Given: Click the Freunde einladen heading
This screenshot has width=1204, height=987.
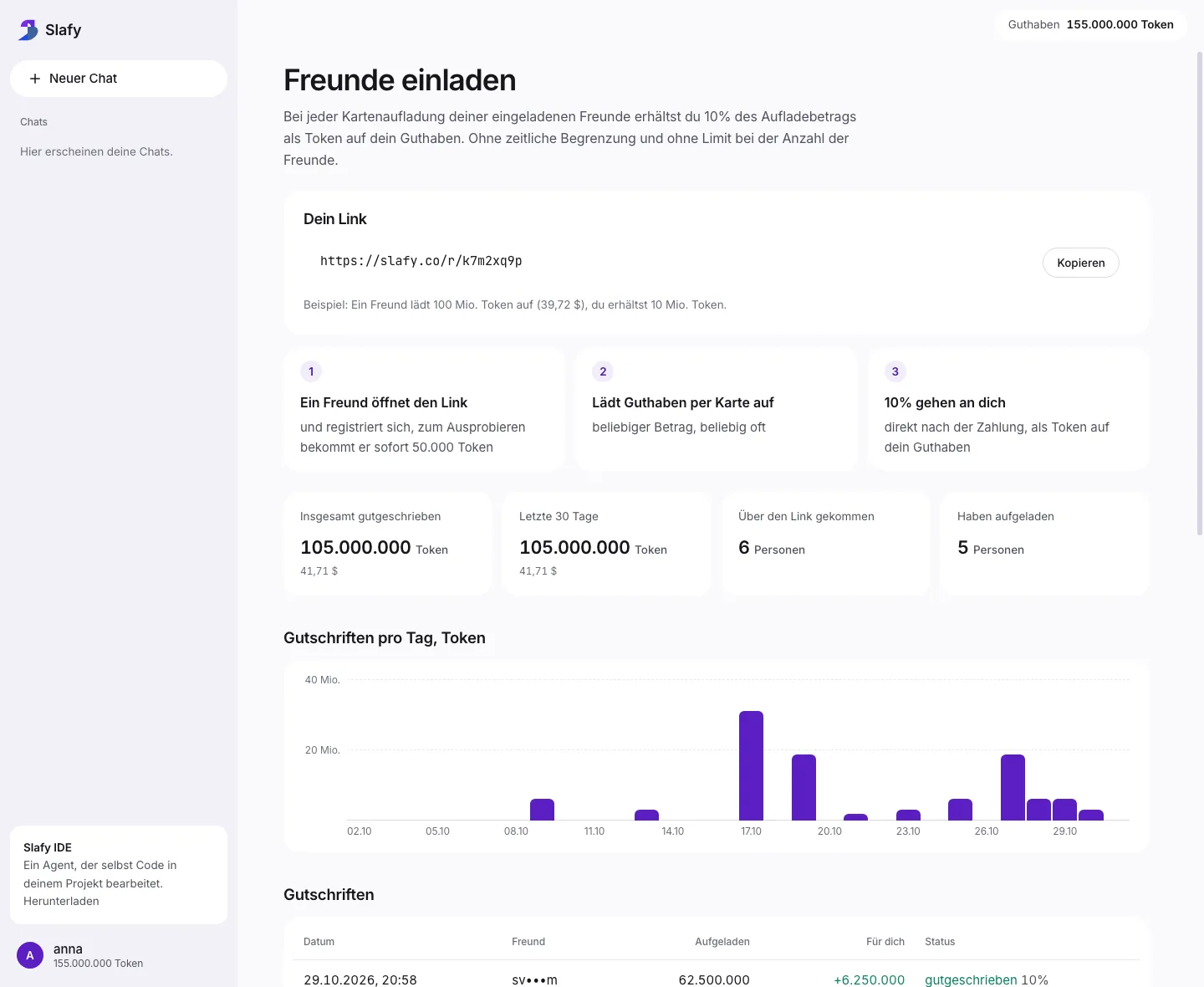Looking at the screenshot, I should pos(400,80).
